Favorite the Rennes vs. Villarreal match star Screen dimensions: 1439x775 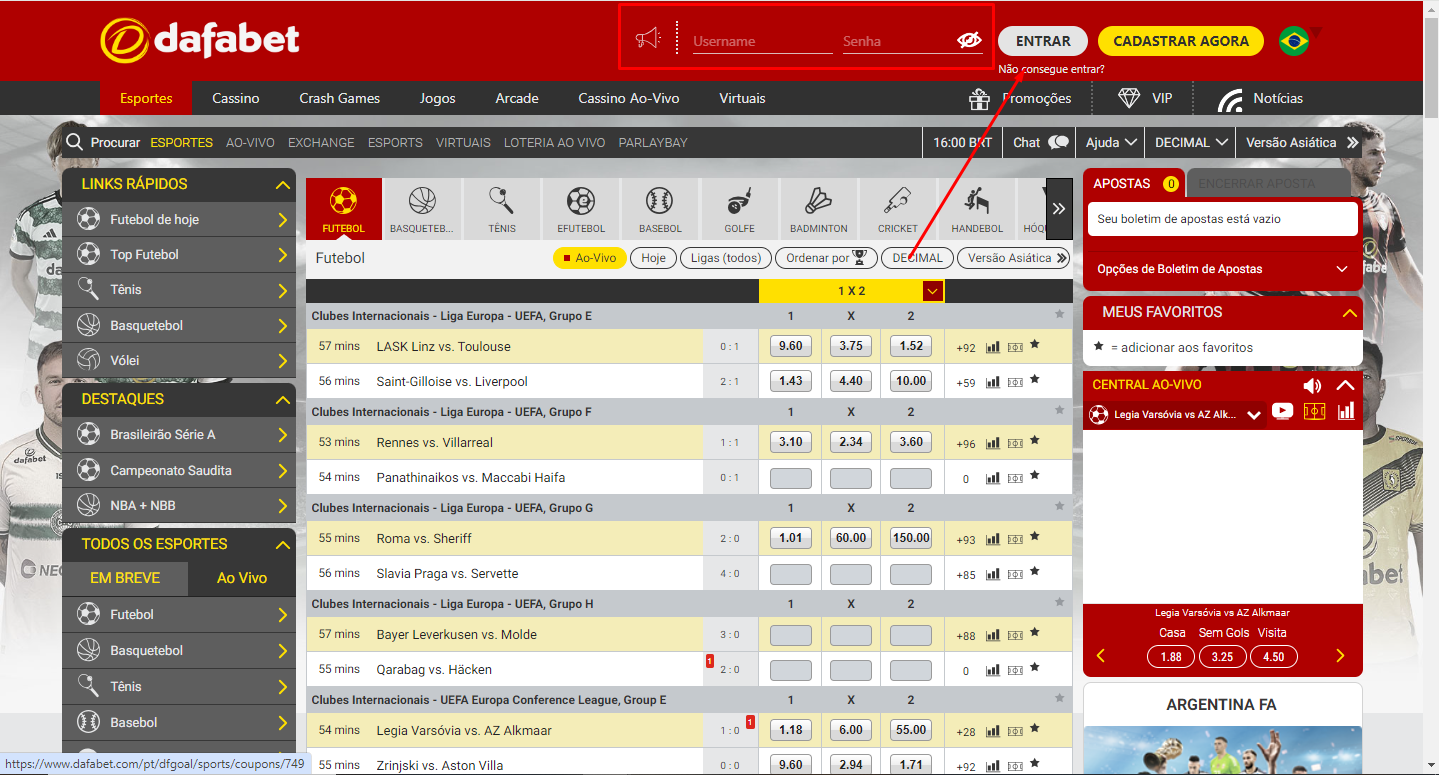[x=1035, y=441]
